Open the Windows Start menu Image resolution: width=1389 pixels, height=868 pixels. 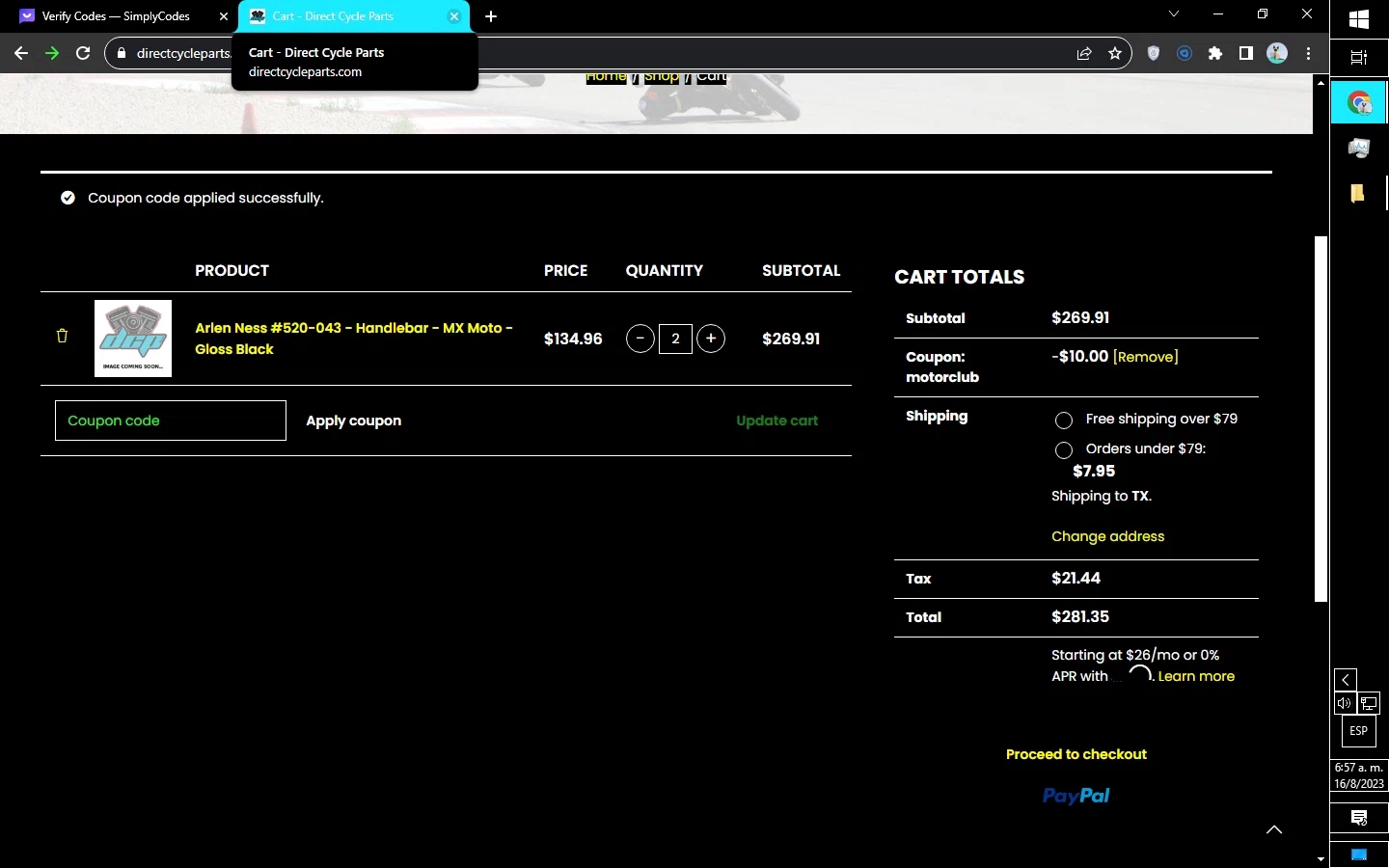[1359, 19]
